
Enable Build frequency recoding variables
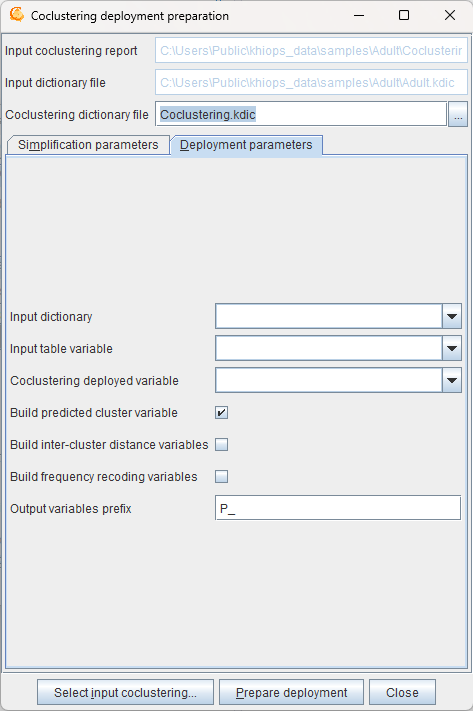click(221, 477)
